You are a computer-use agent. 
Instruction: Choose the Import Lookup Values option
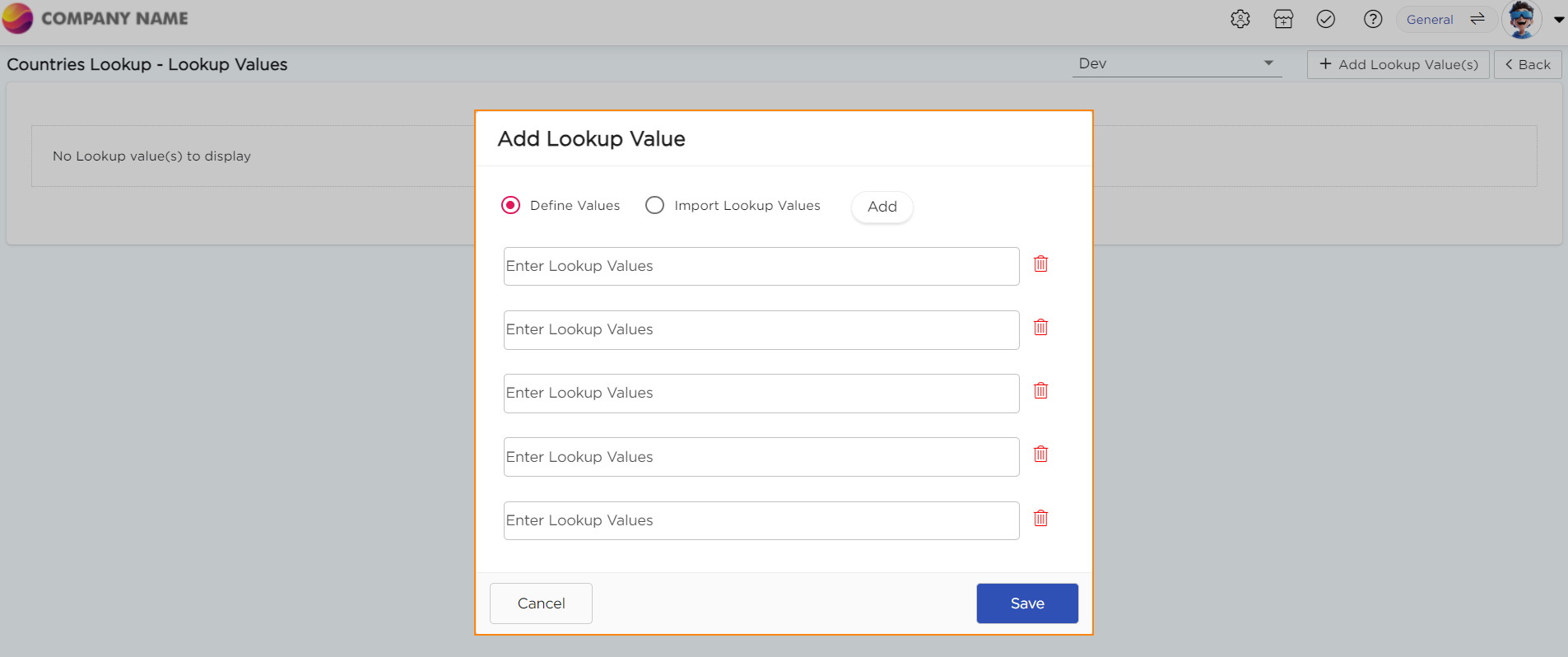(655, 205)
